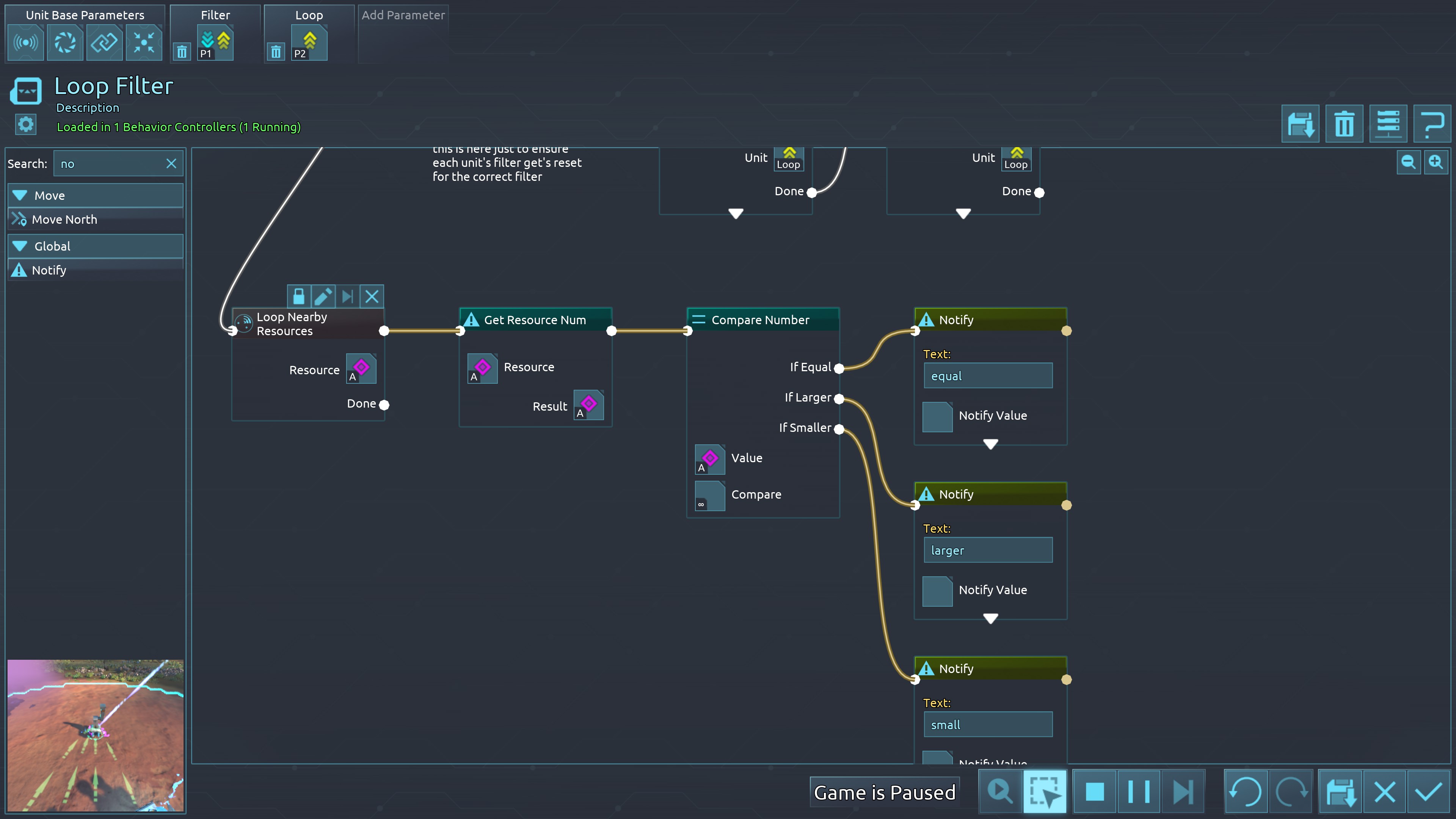Select the Notify instruction in list

49,270
